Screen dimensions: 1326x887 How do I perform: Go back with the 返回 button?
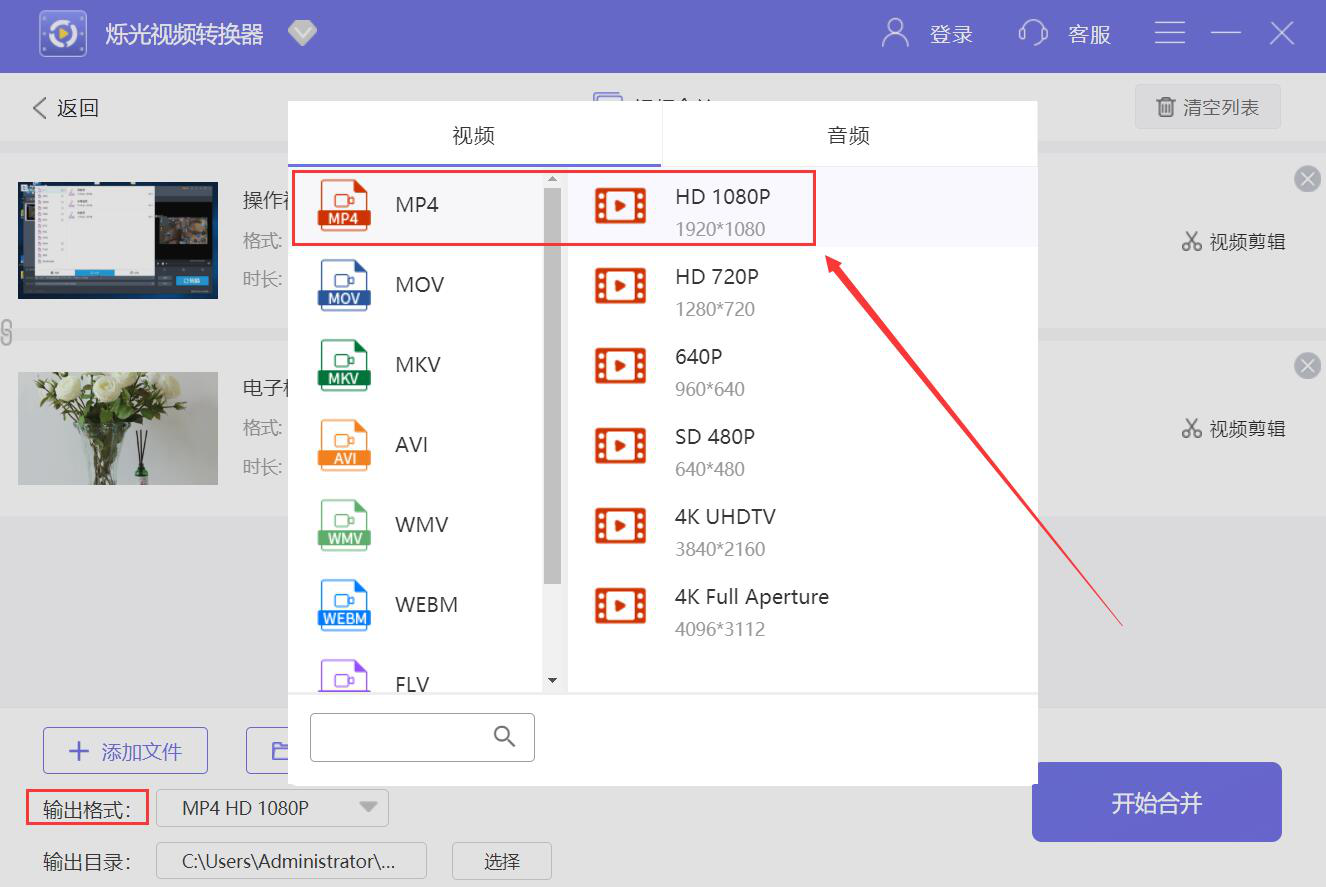(66, 108)
